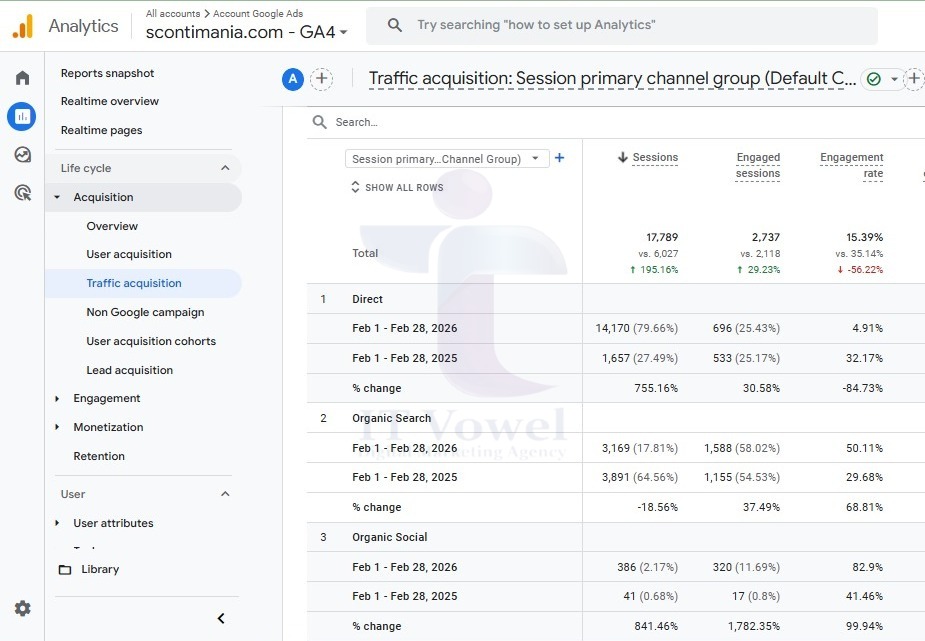Open Retention report

[99, 456]
